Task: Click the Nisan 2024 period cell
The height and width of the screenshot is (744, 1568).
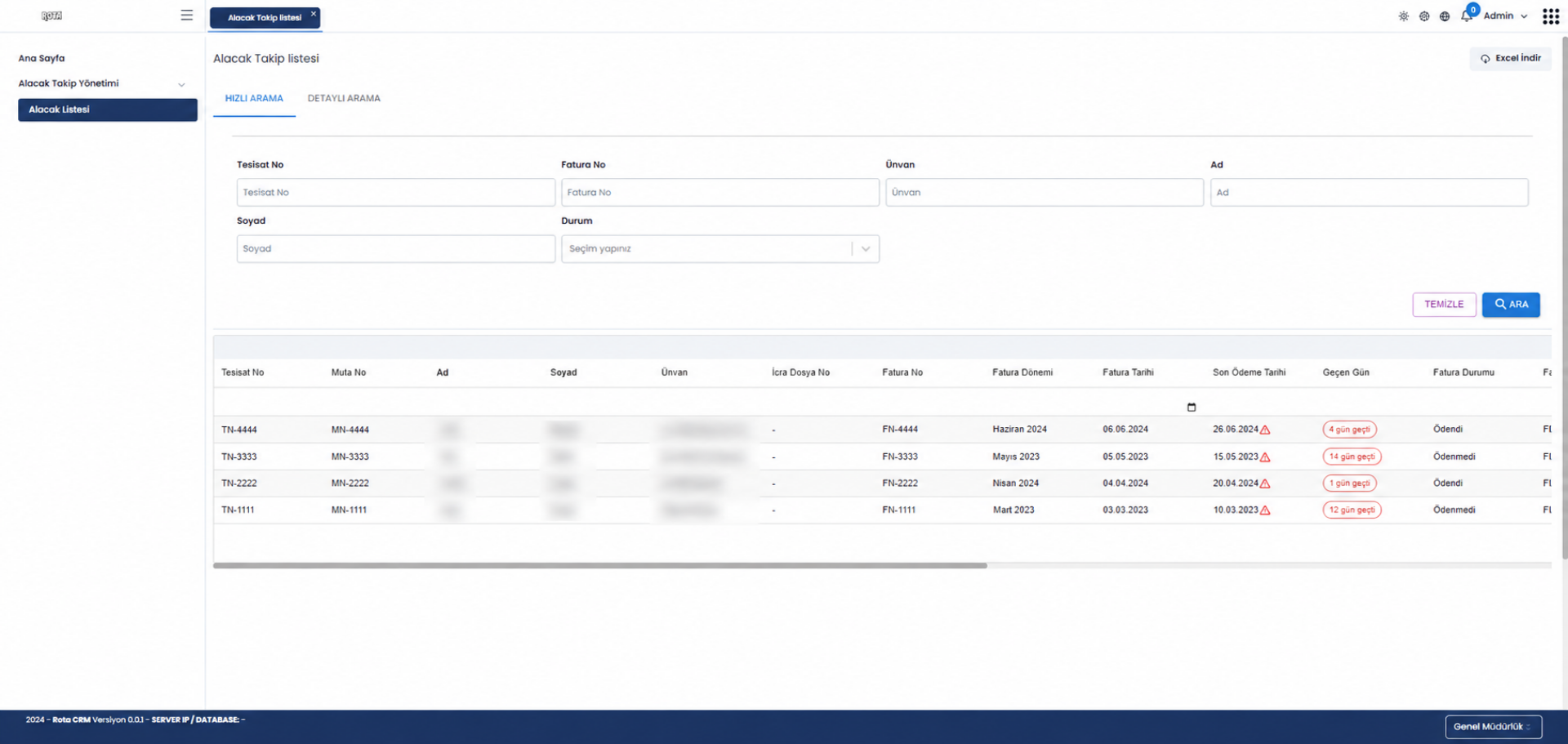Action: pos(1016,483)
